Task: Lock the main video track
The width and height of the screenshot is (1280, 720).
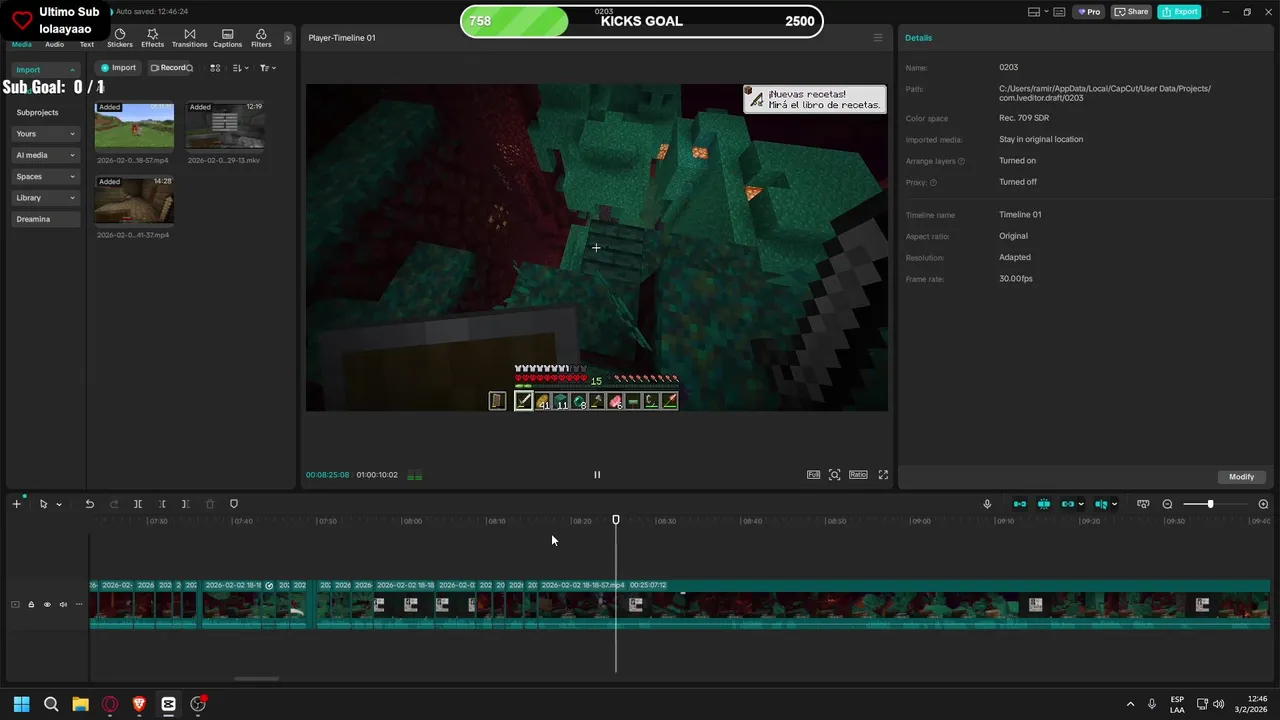Action: [31, 604]
